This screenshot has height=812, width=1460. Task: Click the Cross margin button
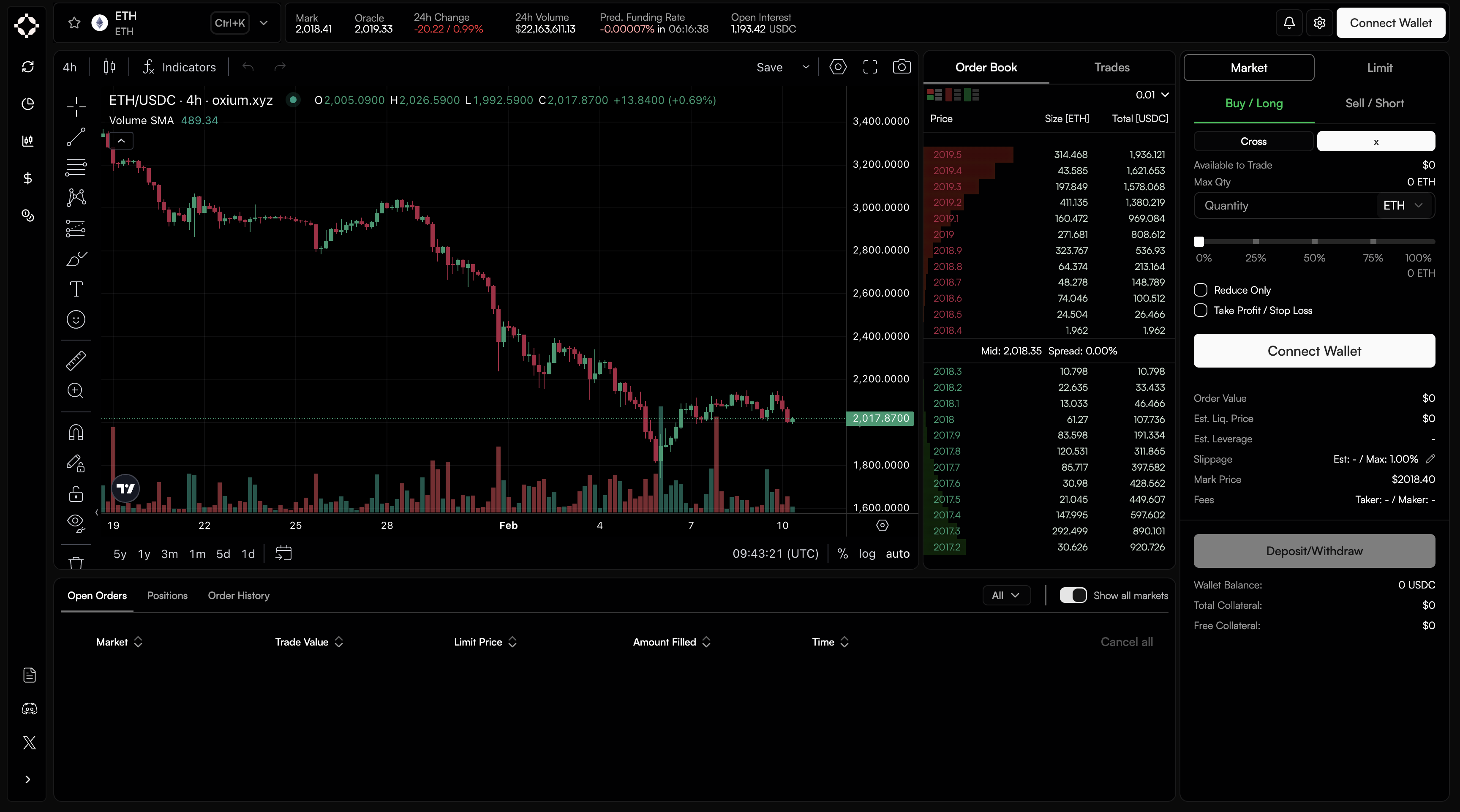tap(1253, 141)
